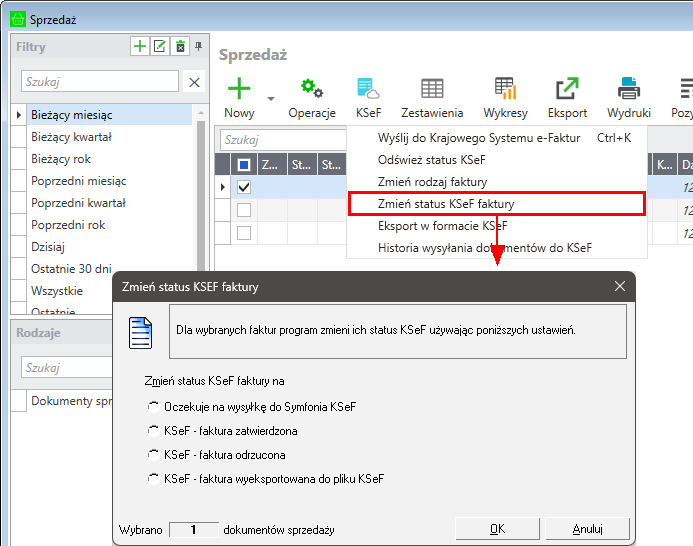Open the Operacje gears icon
Screen dimensions: 693x546
pyautogui.click(x=311, y=89)
